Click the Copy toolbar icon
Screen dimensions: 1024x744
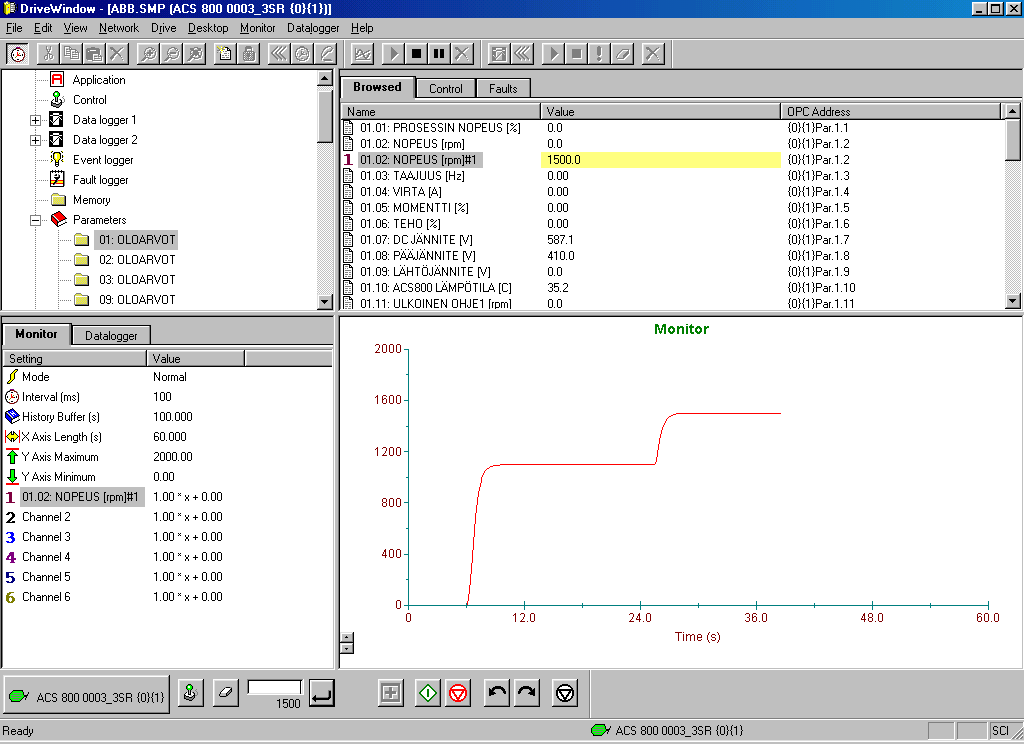[x=72, y=54]
